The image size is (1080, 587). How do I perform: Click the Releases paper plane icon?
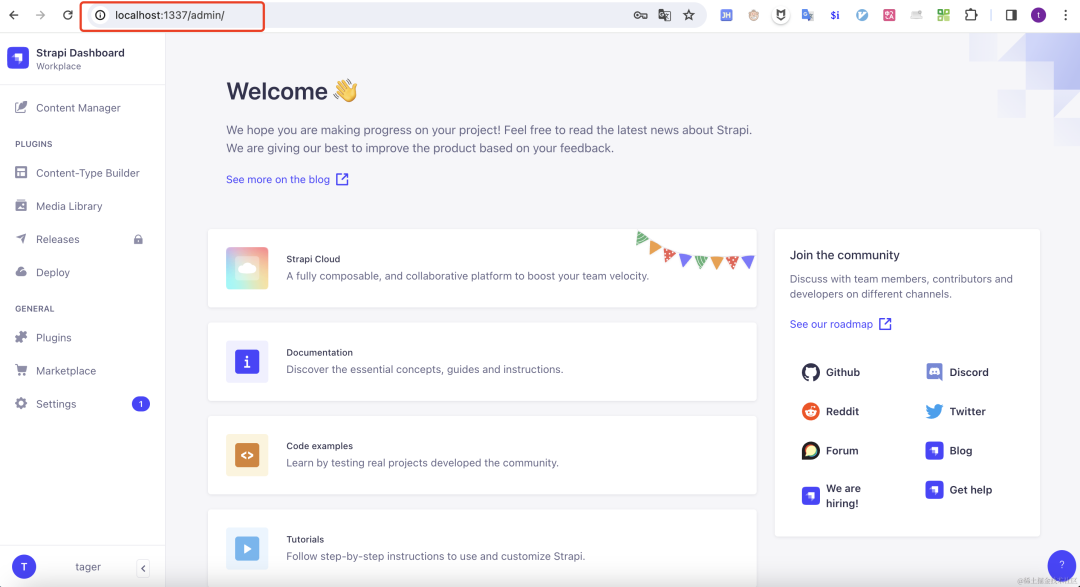coord(21,238)
